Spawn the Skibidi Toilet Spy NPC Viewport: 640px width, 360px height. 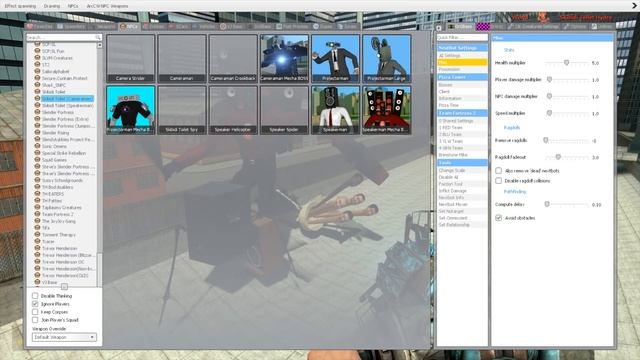[182, 110]
